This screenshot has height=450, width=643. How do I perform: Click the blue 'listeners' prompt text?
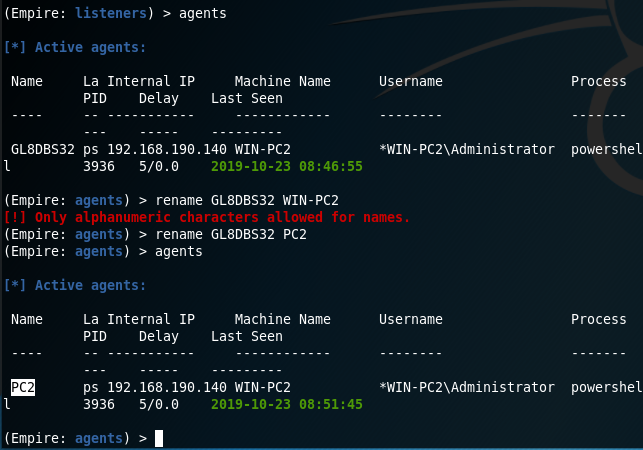[111, 13]
